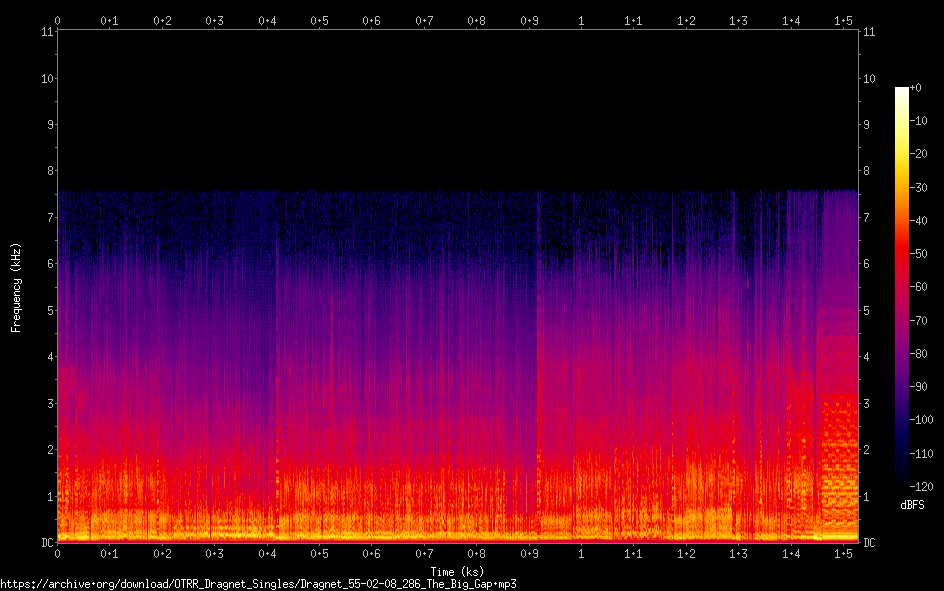Click the "DC" label on the left axis
Image resolution: width=944 pixels, height=591 pixels.
[x=45, y=543]
